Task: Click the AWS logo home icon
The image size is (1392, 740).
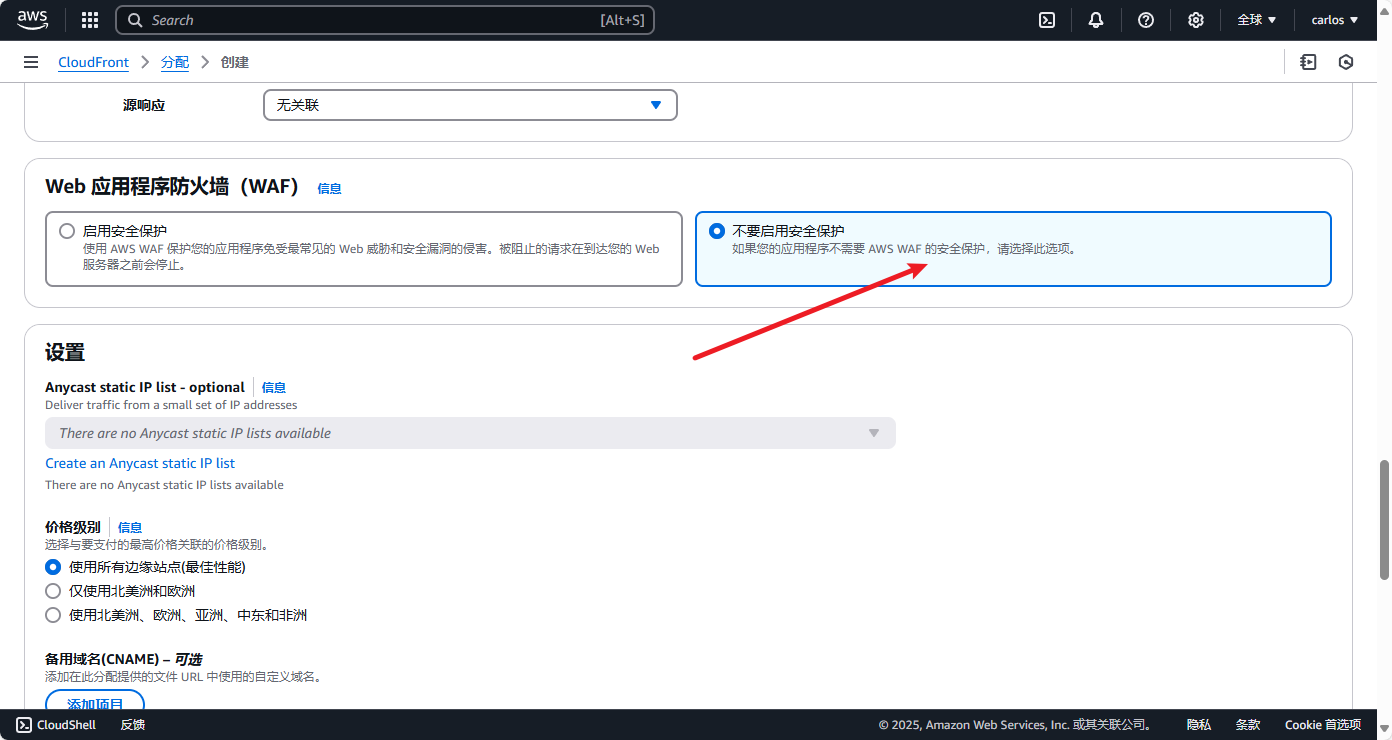Action: [x=33, y=20]
